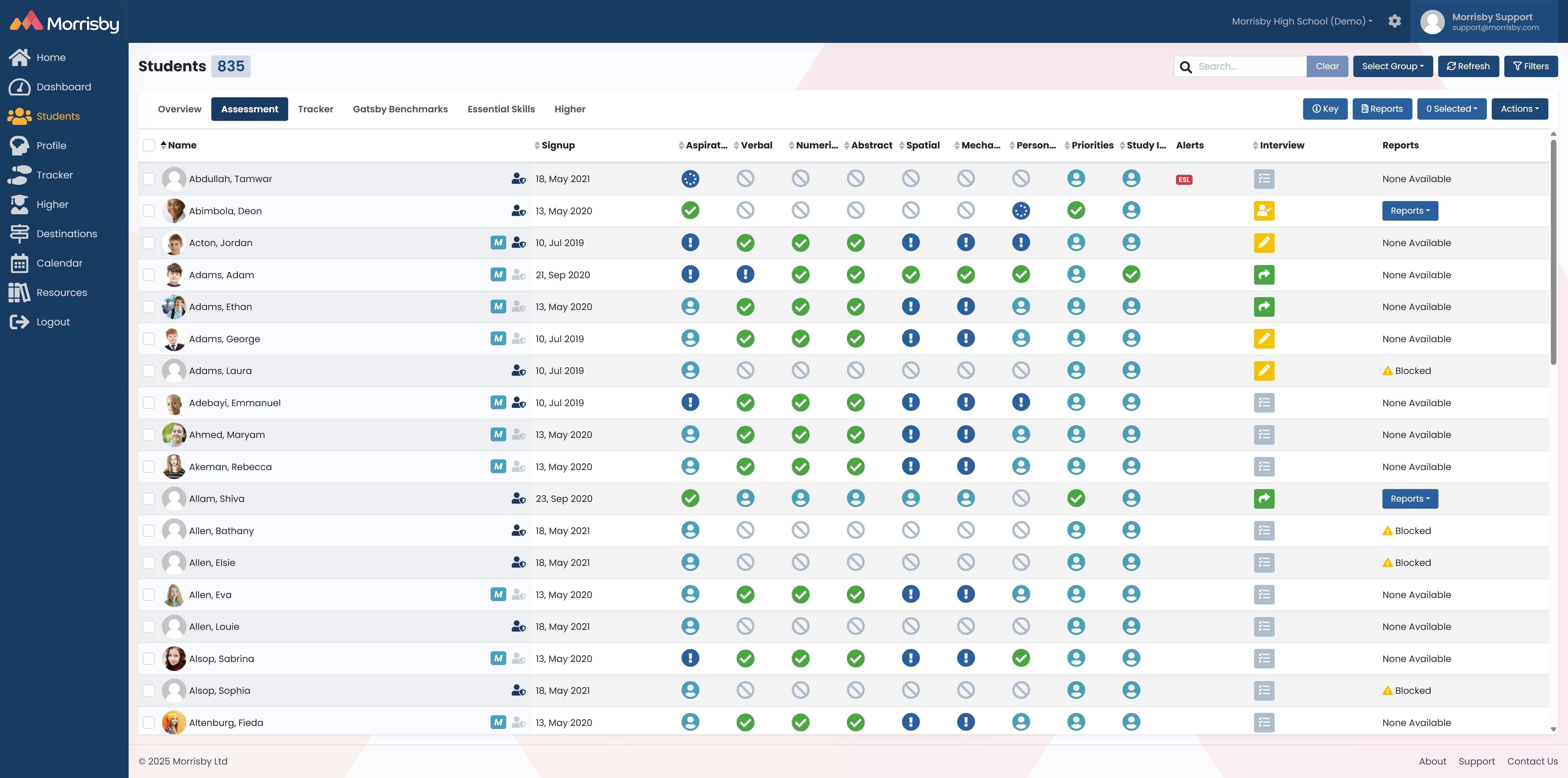Viewport: 1568px width, 778px height.
Task: Select the checkbox for Adams, Ethan
Action: click(x=149, y=307)
